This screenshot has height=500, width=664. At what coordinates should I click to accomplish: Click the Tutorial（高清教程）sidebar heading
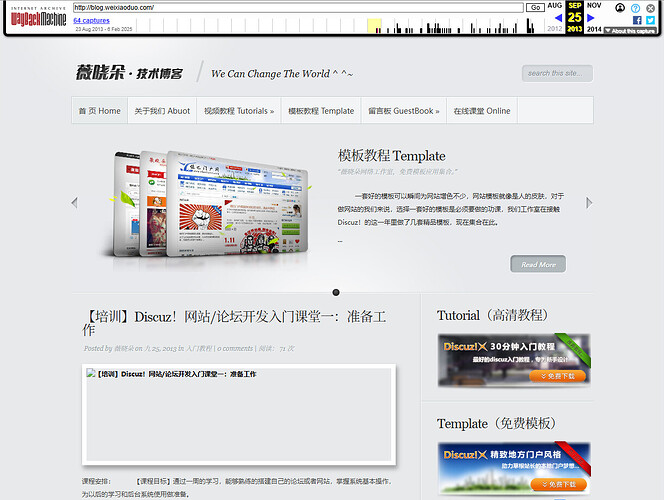[x=492, y=315]
